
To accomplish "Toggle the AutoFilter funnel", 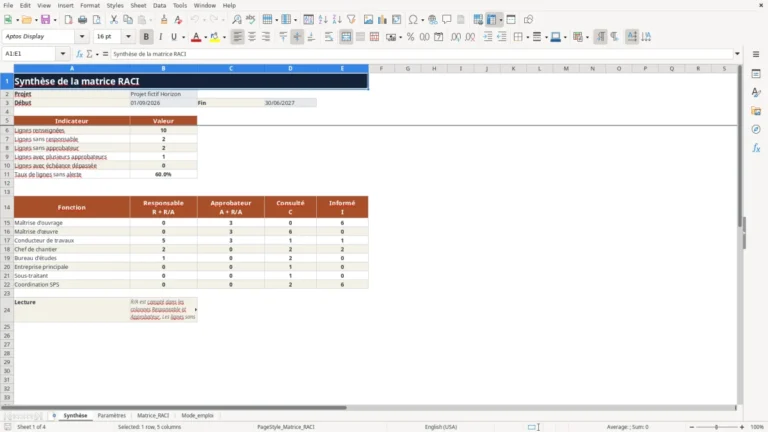I will coord(351,20).
